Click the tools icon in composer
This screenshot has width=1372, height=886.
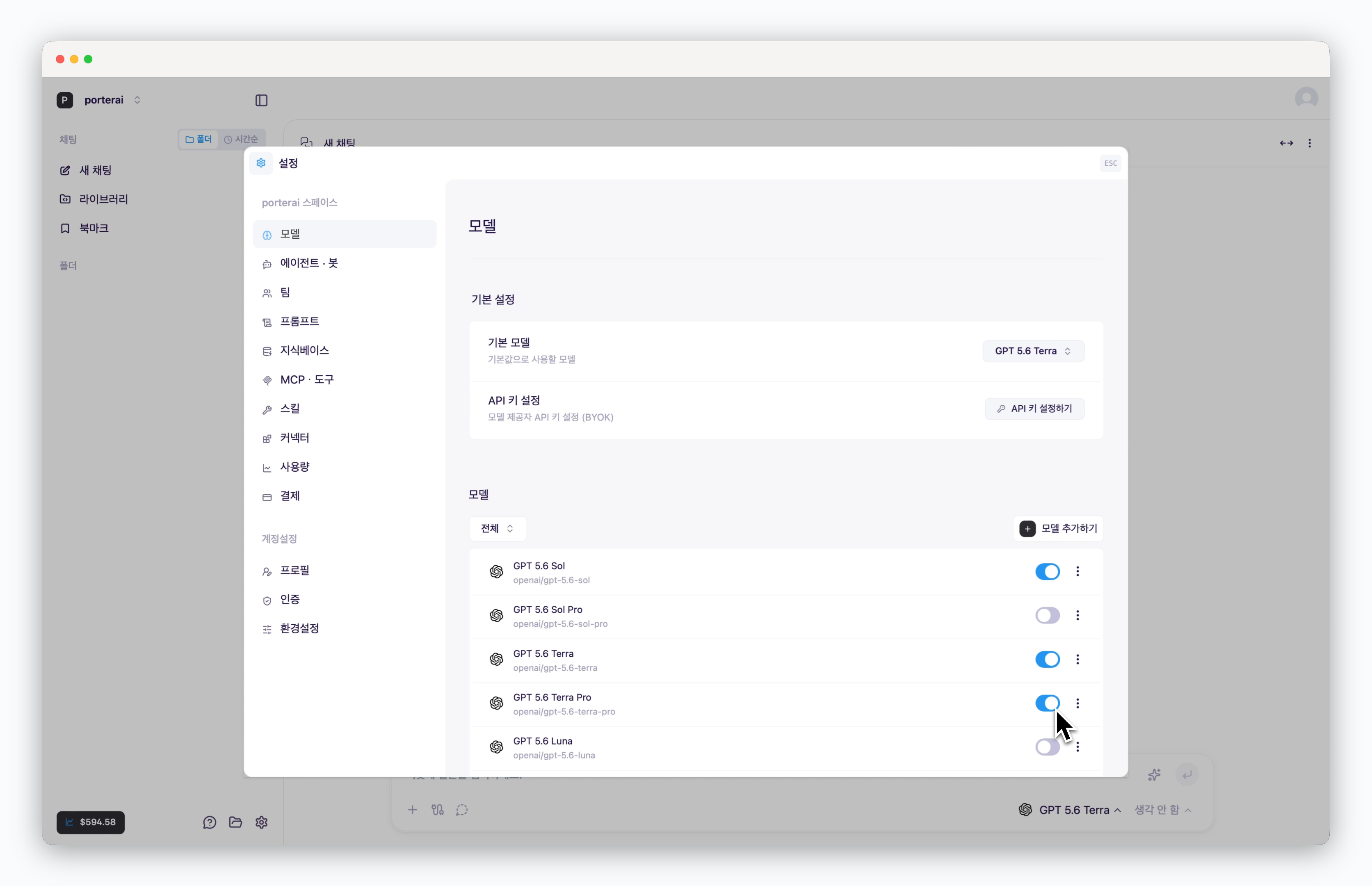[x=438, y=810]
